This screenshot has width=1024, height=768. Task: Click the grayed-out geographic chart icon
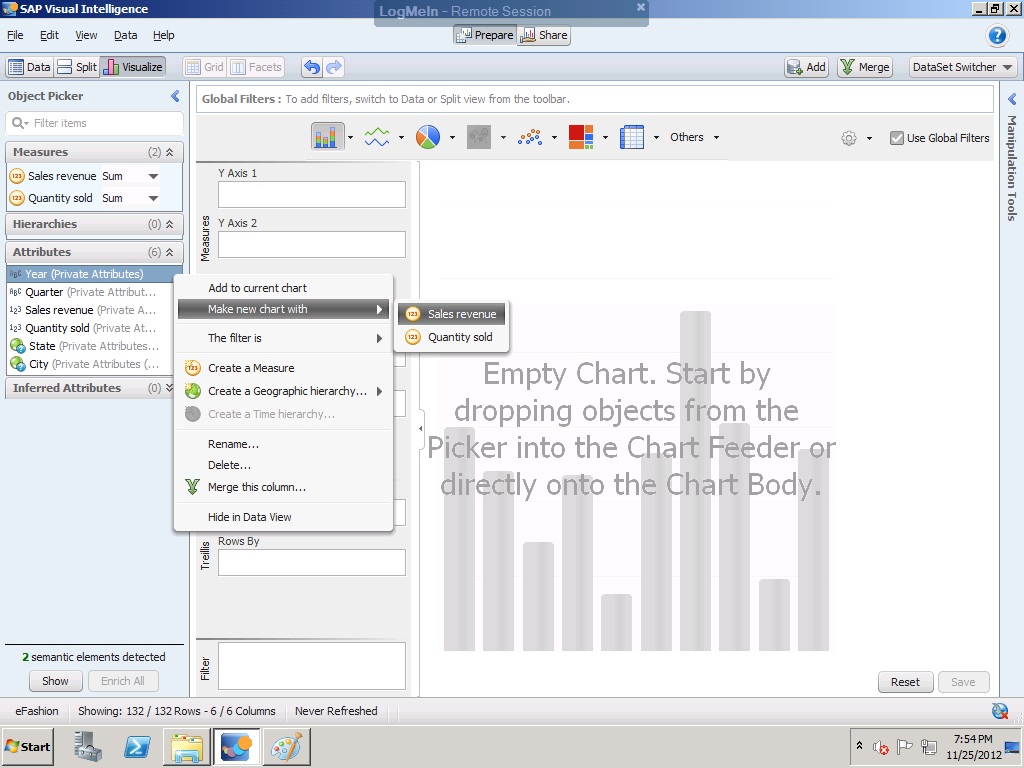(479, 137)
